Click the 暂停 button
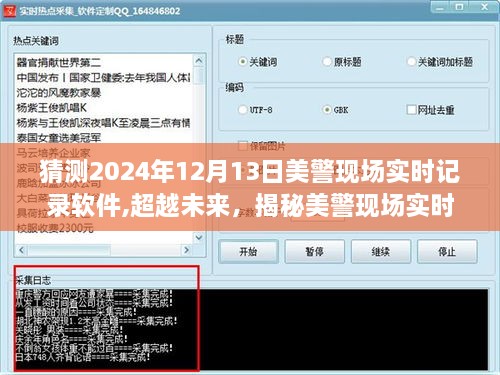Screen dimensions: 500x375 click(x=314, y=251)
